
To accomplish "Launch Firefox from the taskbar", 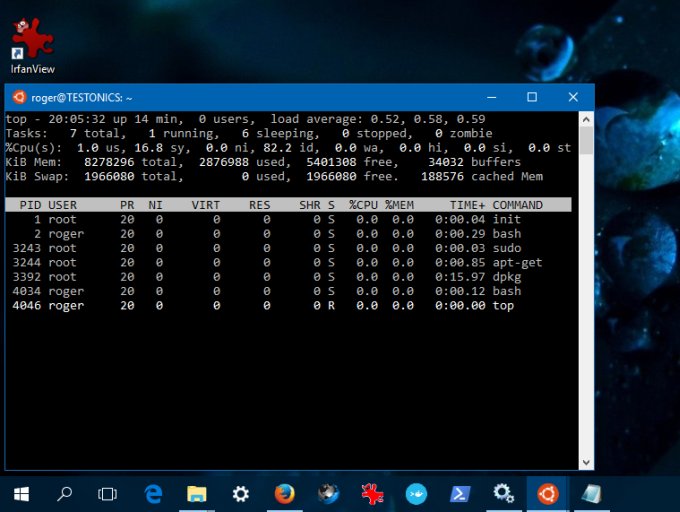I will tap(285, 493).
